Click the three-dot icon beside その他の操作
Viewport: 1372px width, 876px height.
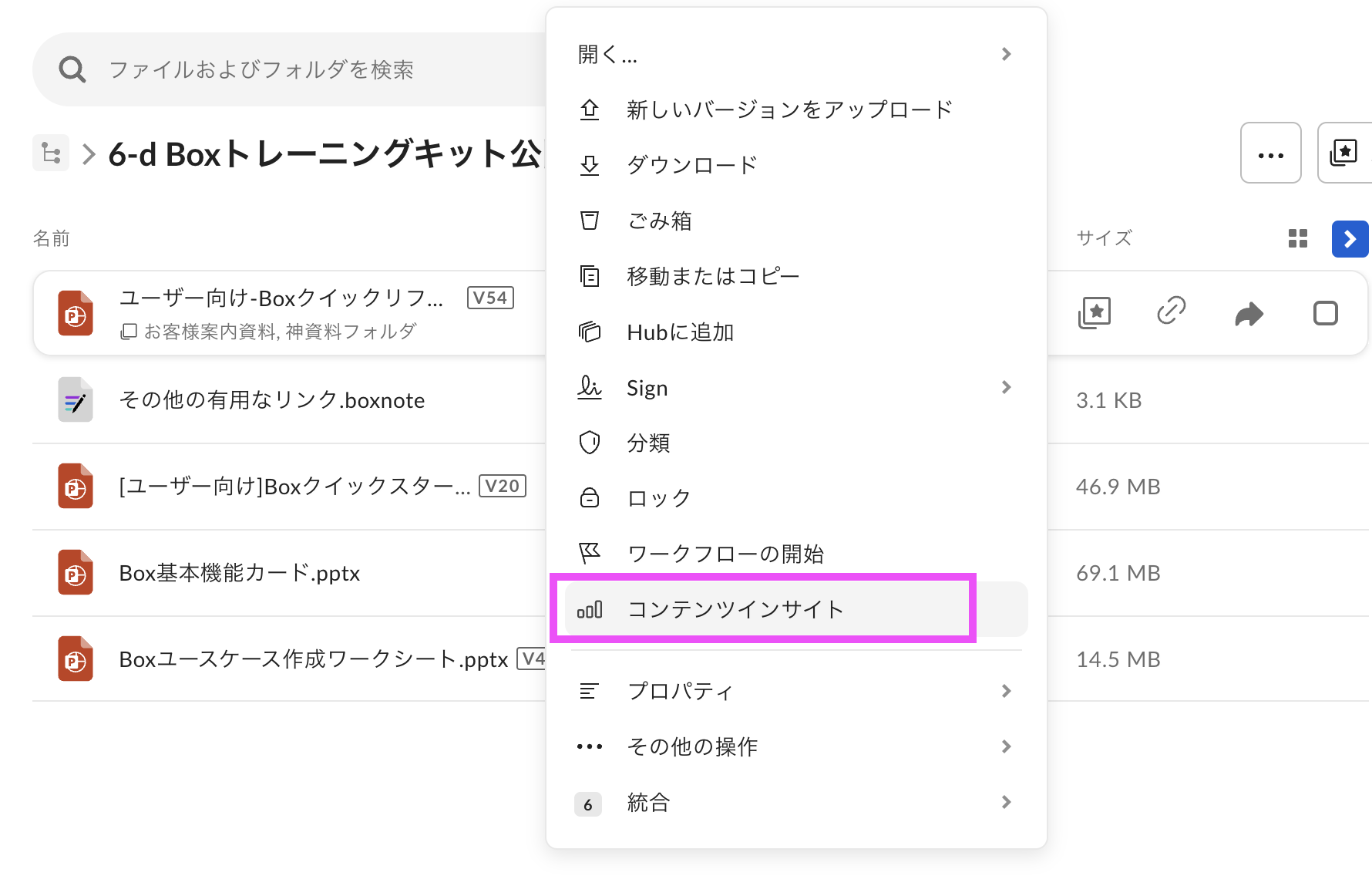pyautogui.click(x=590, y=746)
